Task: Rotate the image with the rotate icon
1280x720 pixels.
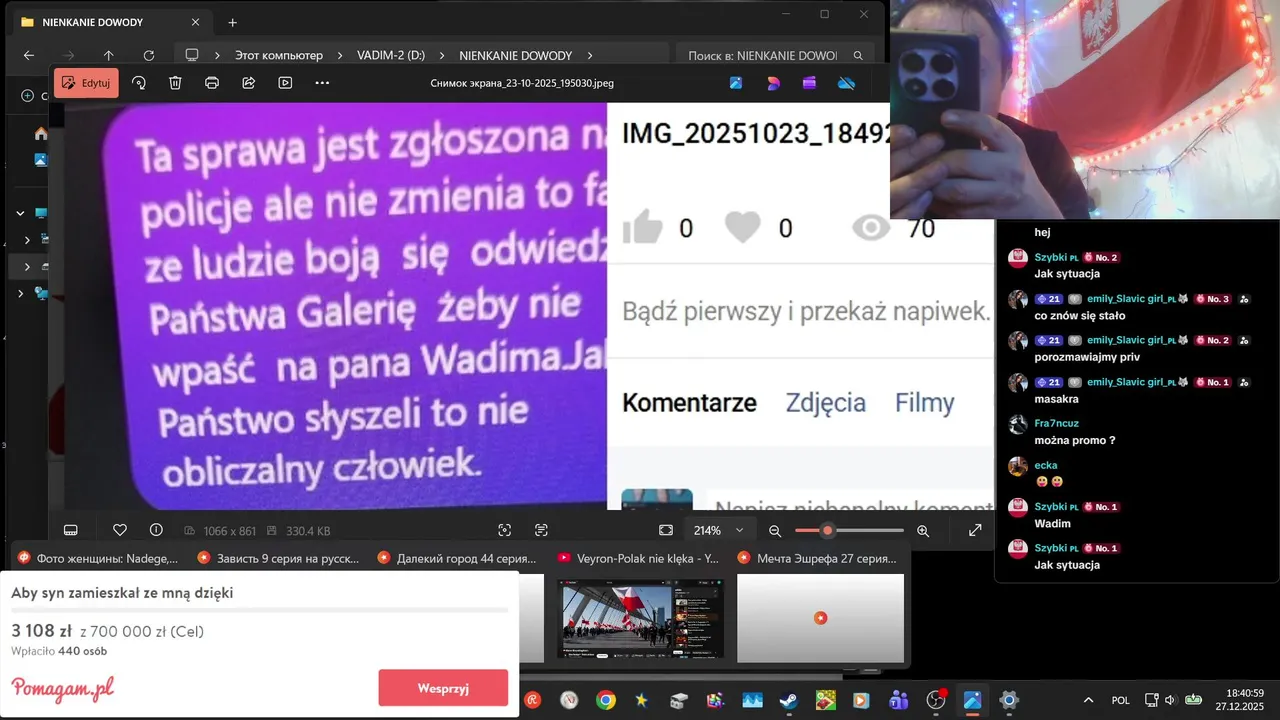Action: (x=139, y=83)
